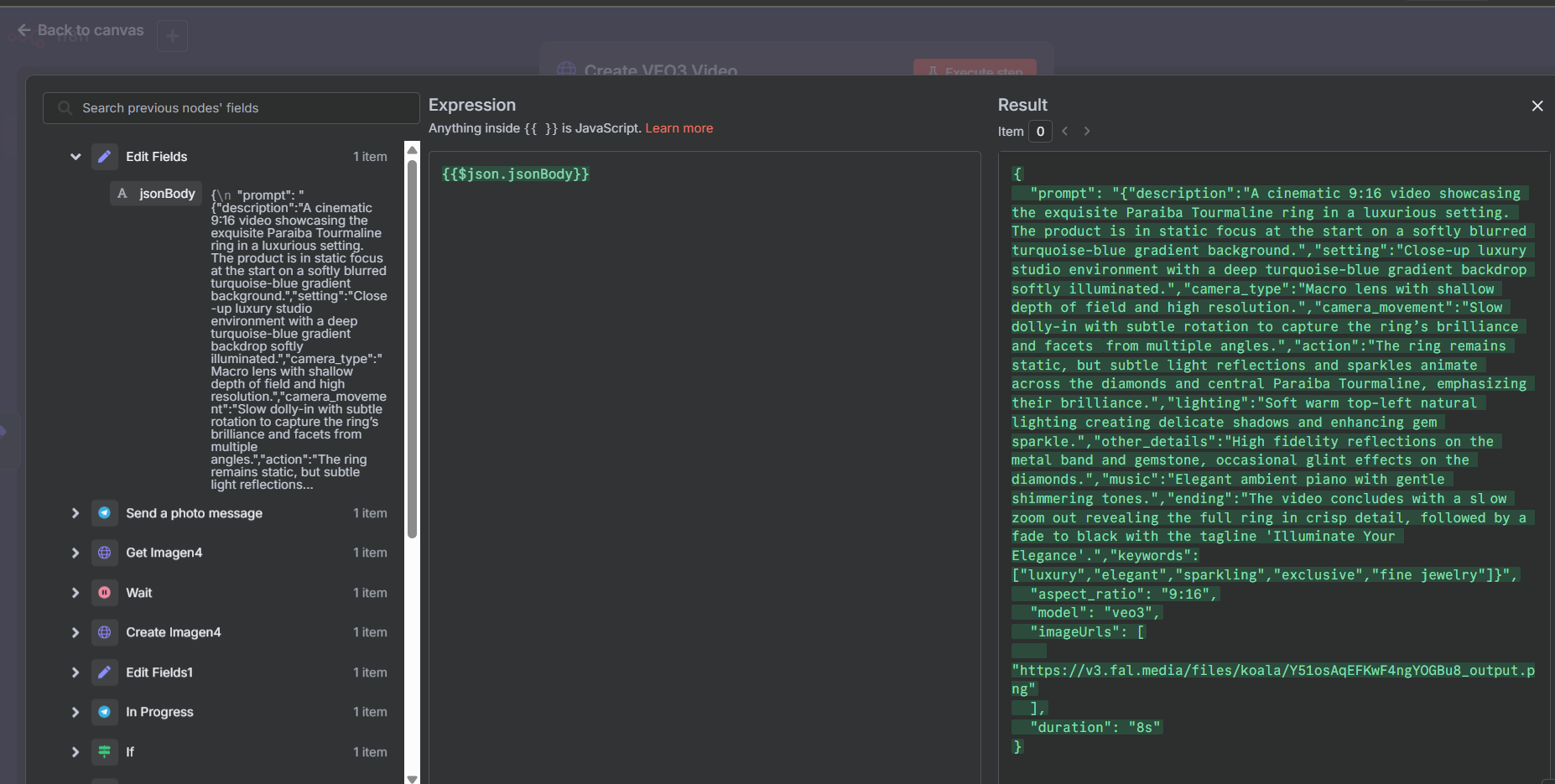This screenshot has height=784, width=1555.
Task: Click the globe icon beside Create Imagen4
Action: pos(104,632)
